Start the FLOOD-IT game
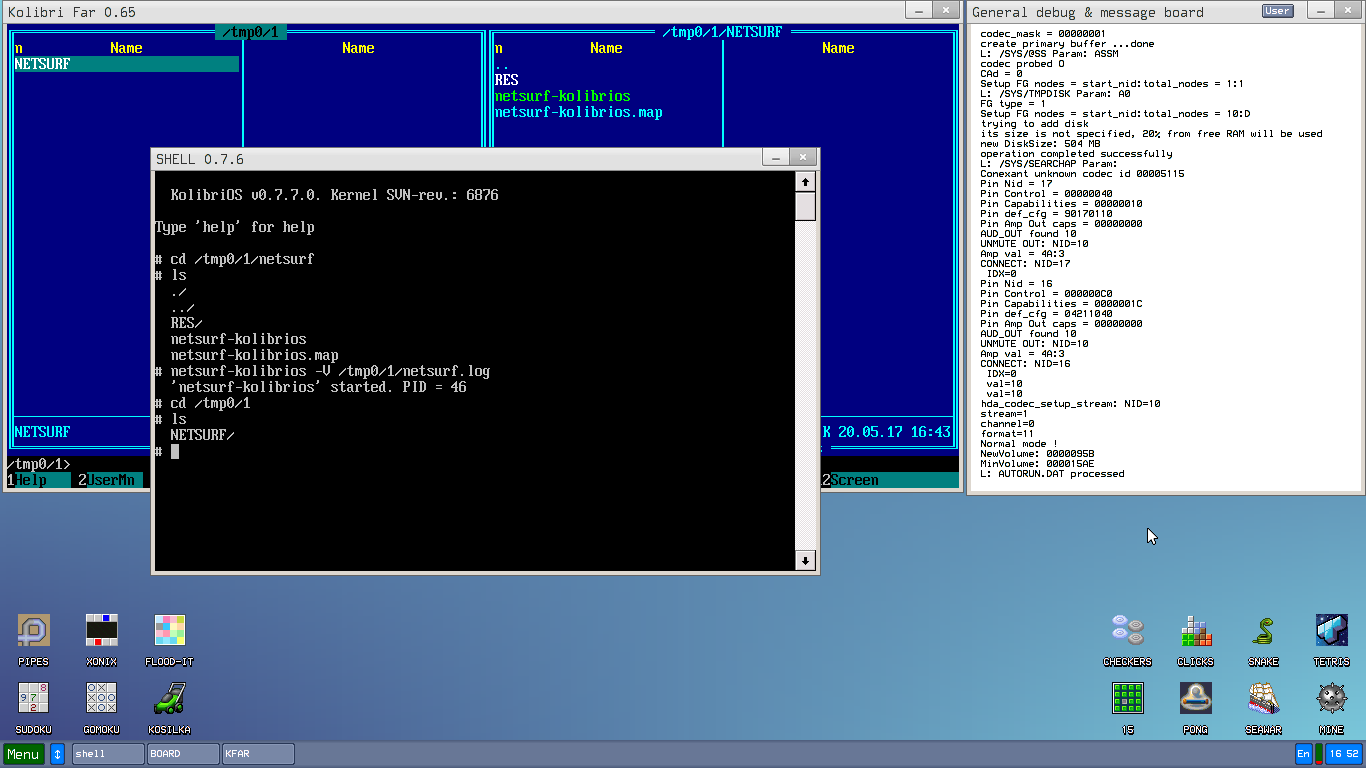 point(169,631)
